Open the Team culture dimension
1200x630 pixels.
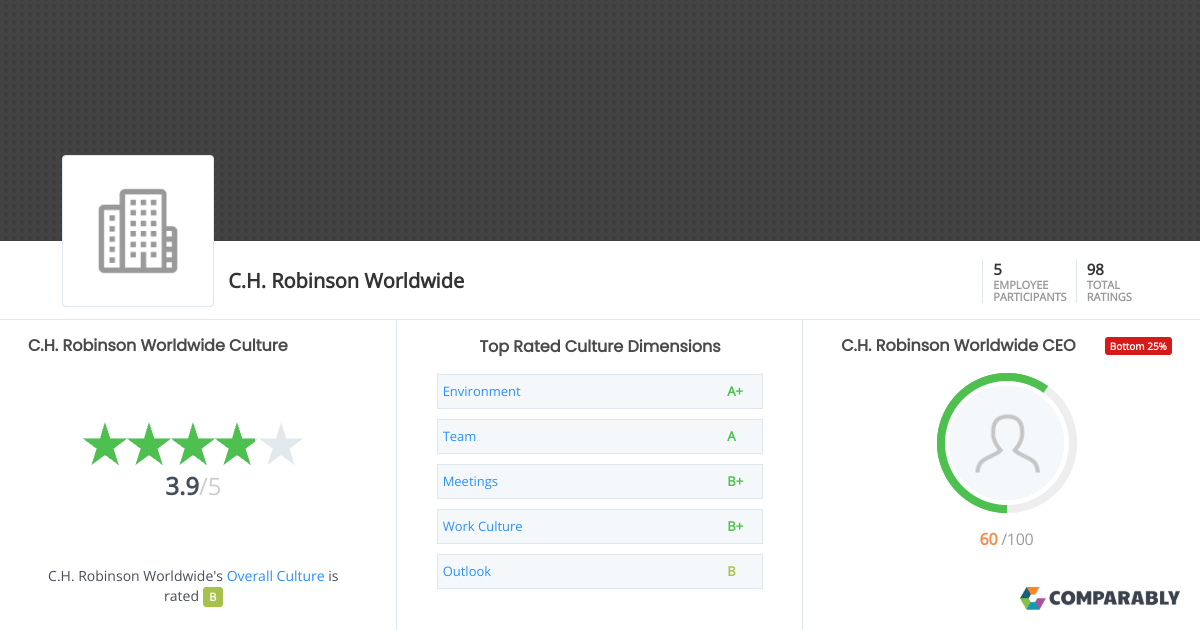point(459,436)
